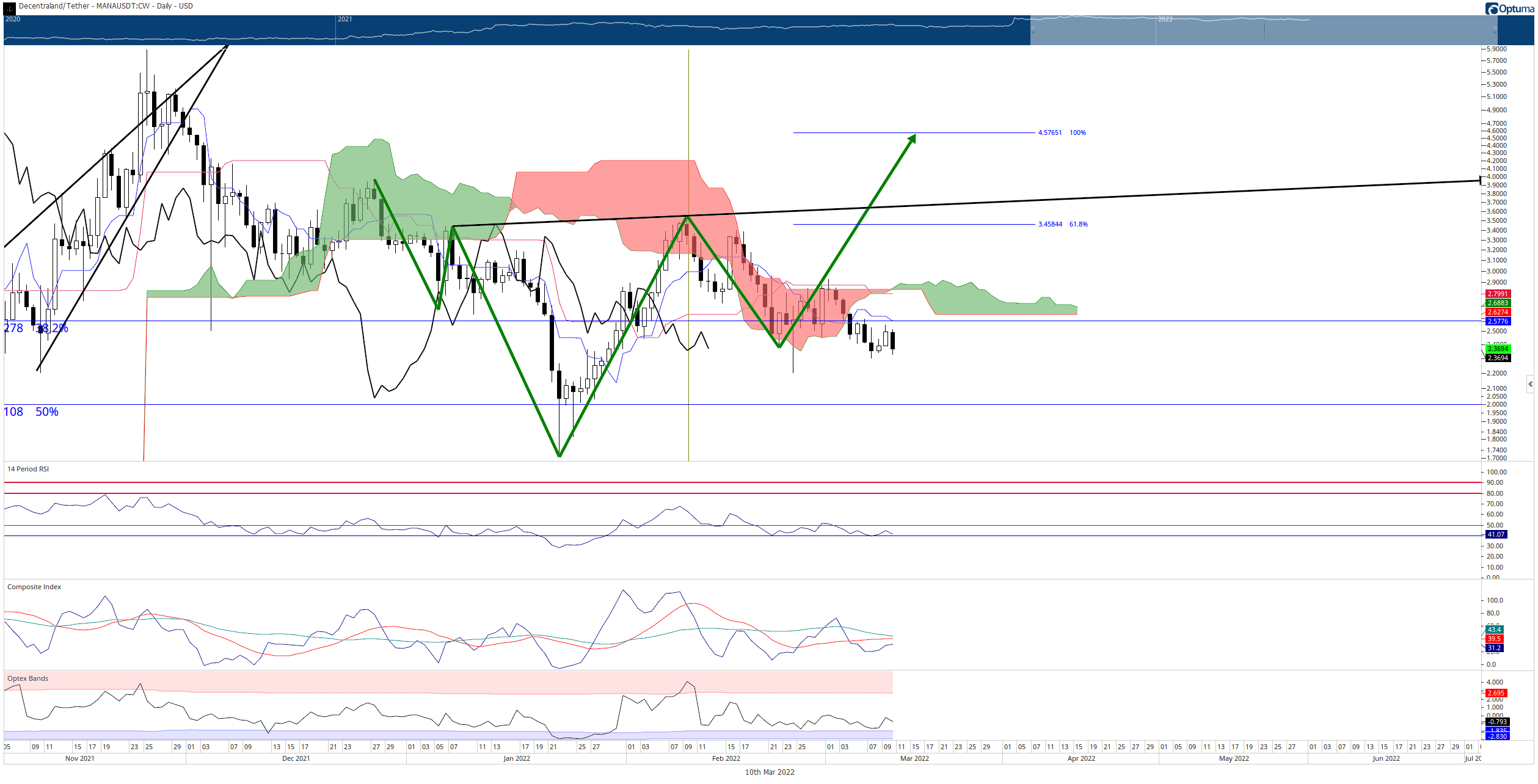Select the Composite Index panel label
Image resolution: width=1538 pixels, height=784 pixels.
(x=34, y=587)
